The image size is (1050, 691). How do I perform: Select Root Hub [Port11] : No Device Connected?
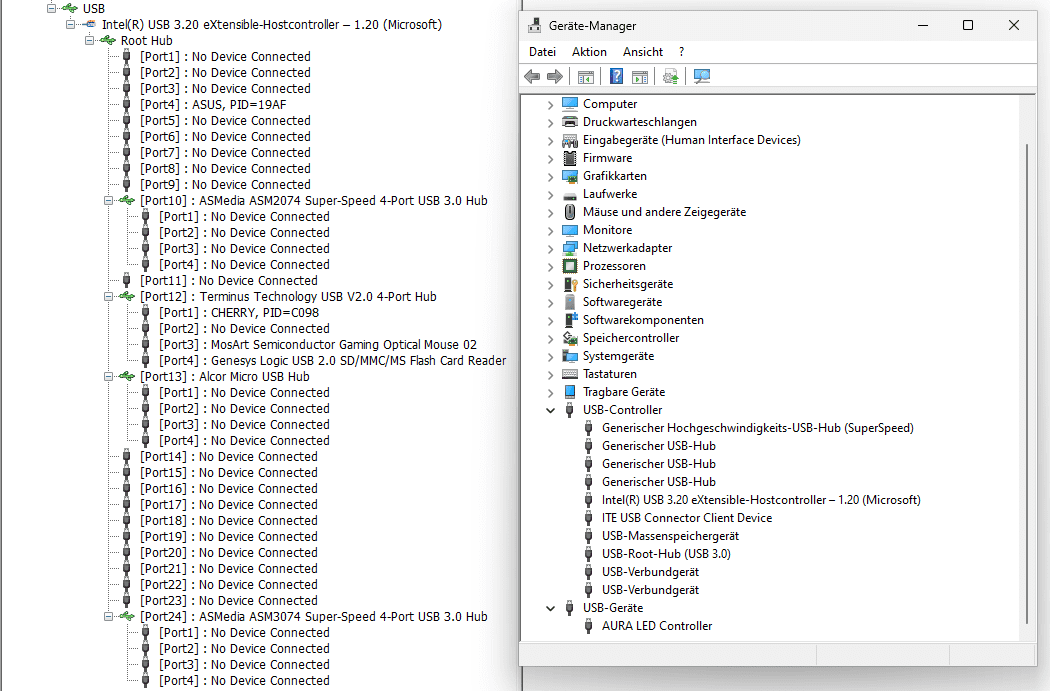pyautogui.click(x=229, y=281)
